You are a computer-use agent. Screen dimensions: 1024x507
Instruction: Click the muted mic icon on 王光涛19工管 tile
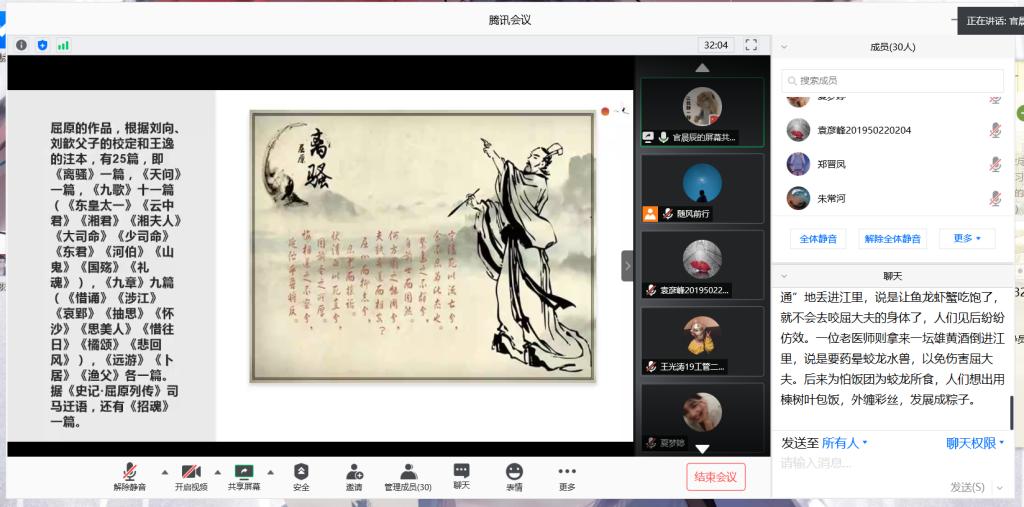click(x=650, y=367)
